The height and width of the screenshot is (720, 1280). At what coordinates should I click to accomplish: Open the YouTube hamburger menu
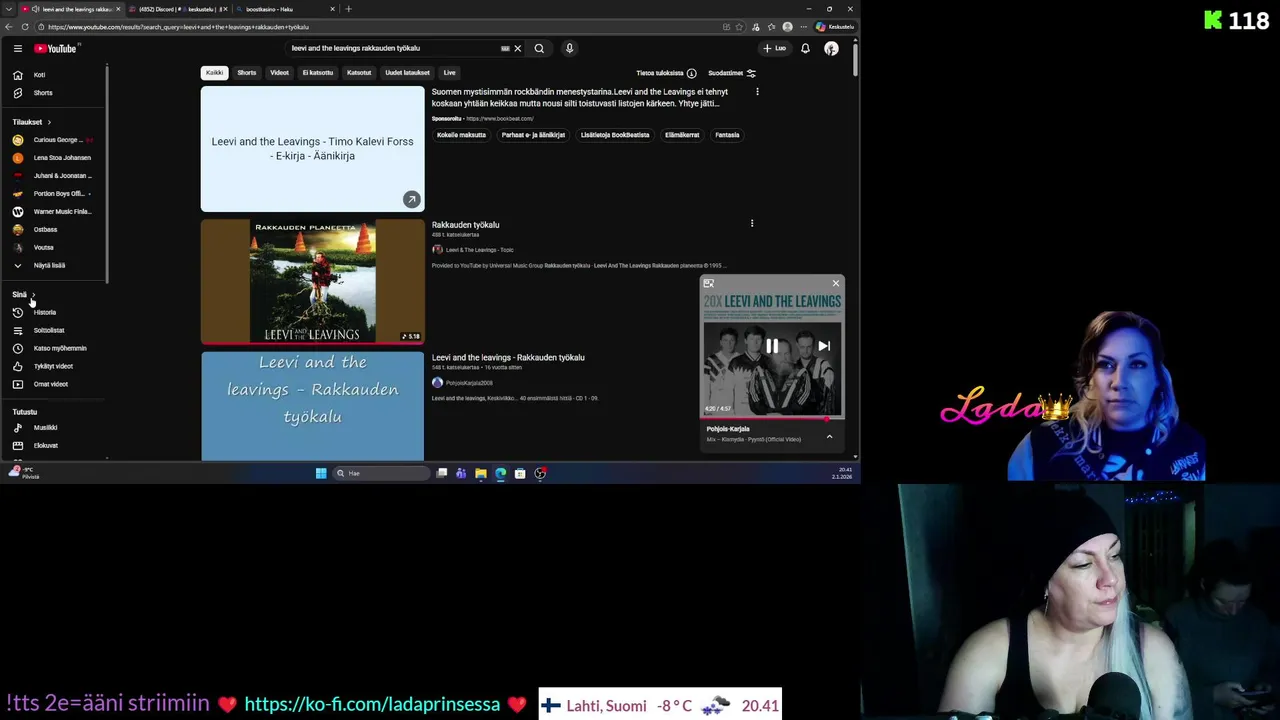(17, 48)
